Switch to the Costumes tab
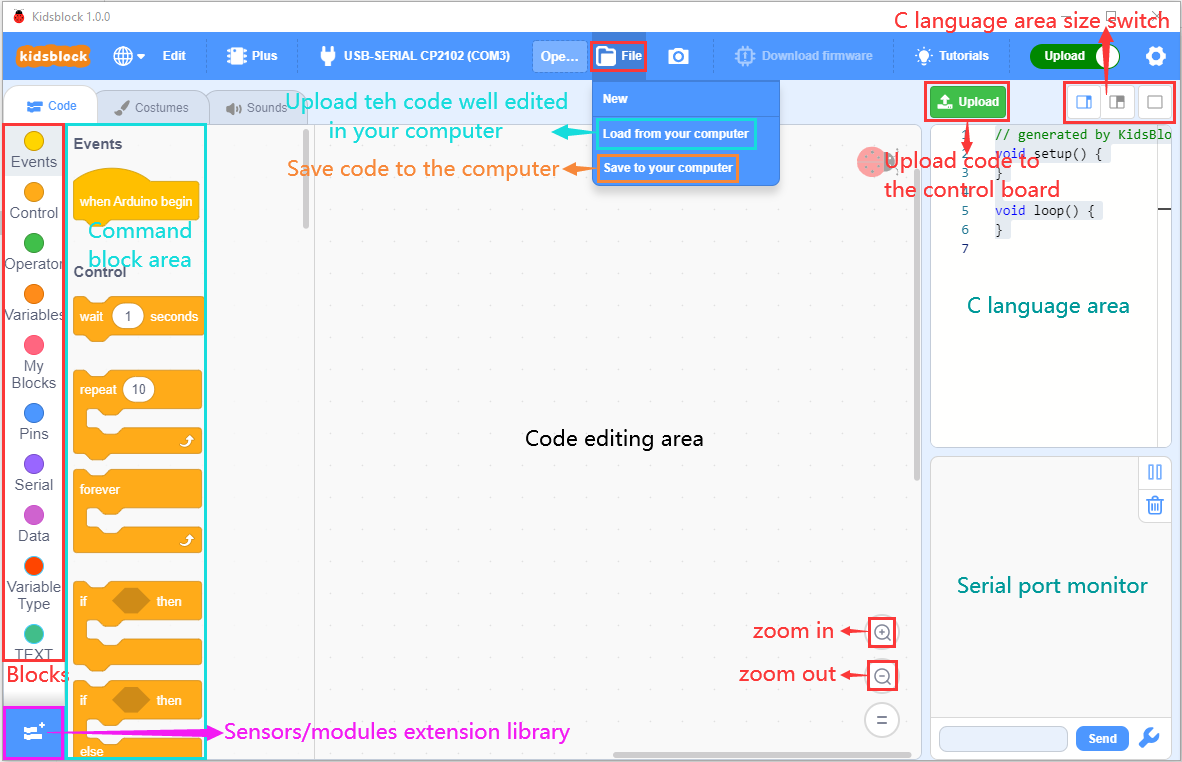The height and width of the screenshot is (762, 1182). 150,108
